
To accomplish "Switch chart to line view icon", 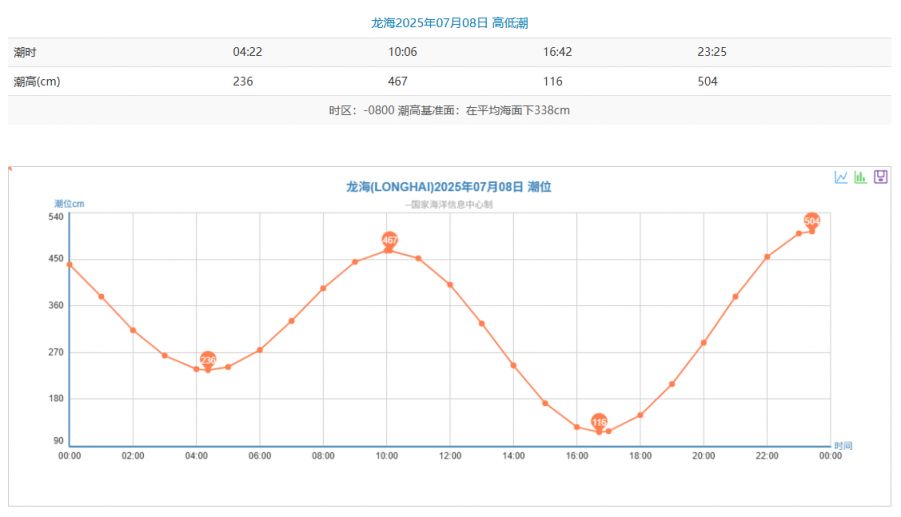I will (x=841, y=177).
